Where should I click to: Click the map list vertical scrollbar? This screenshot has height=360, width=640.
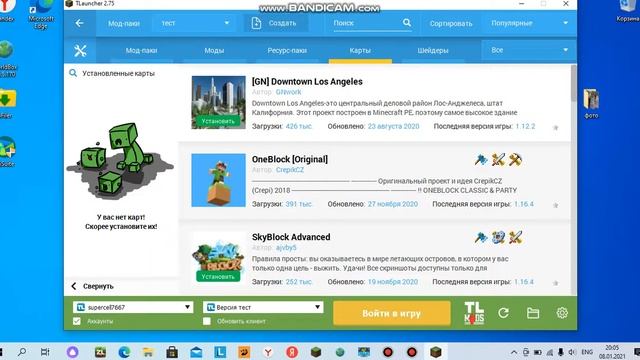tap(573, 84)
